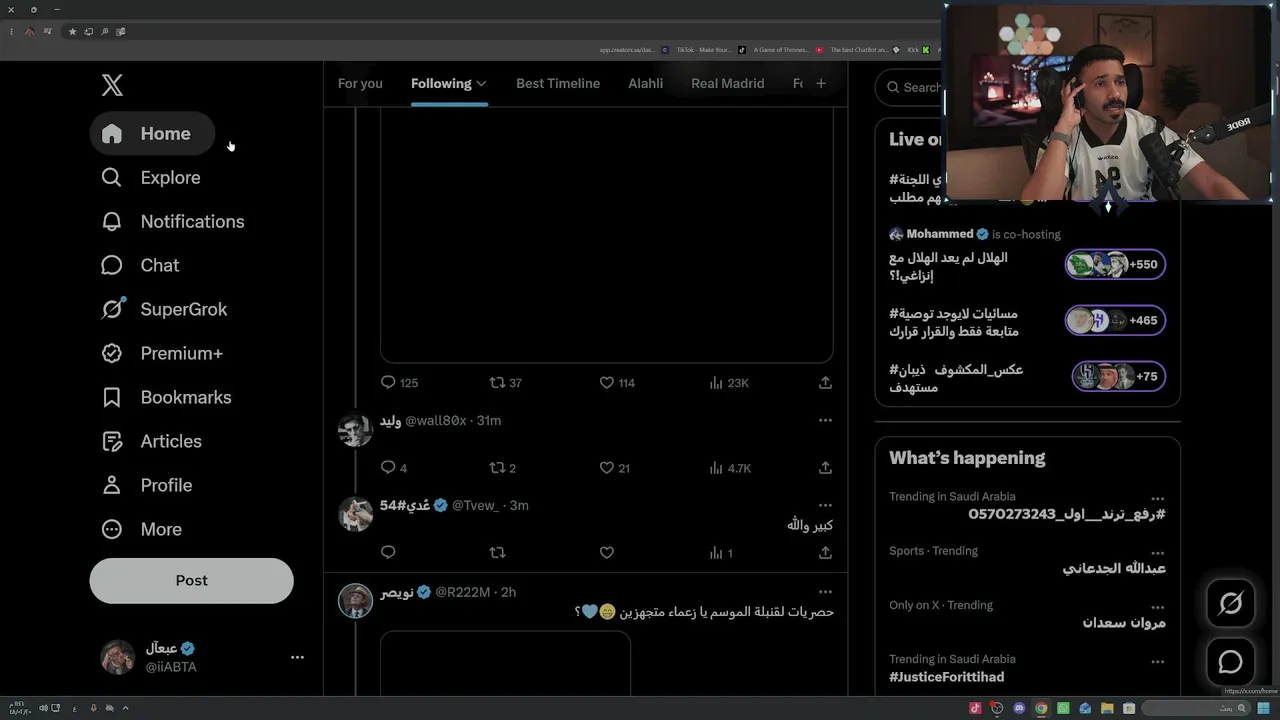The image size is (1280, 720).
Task: Open SuperGrok in the sidebar
Action: 164,310
